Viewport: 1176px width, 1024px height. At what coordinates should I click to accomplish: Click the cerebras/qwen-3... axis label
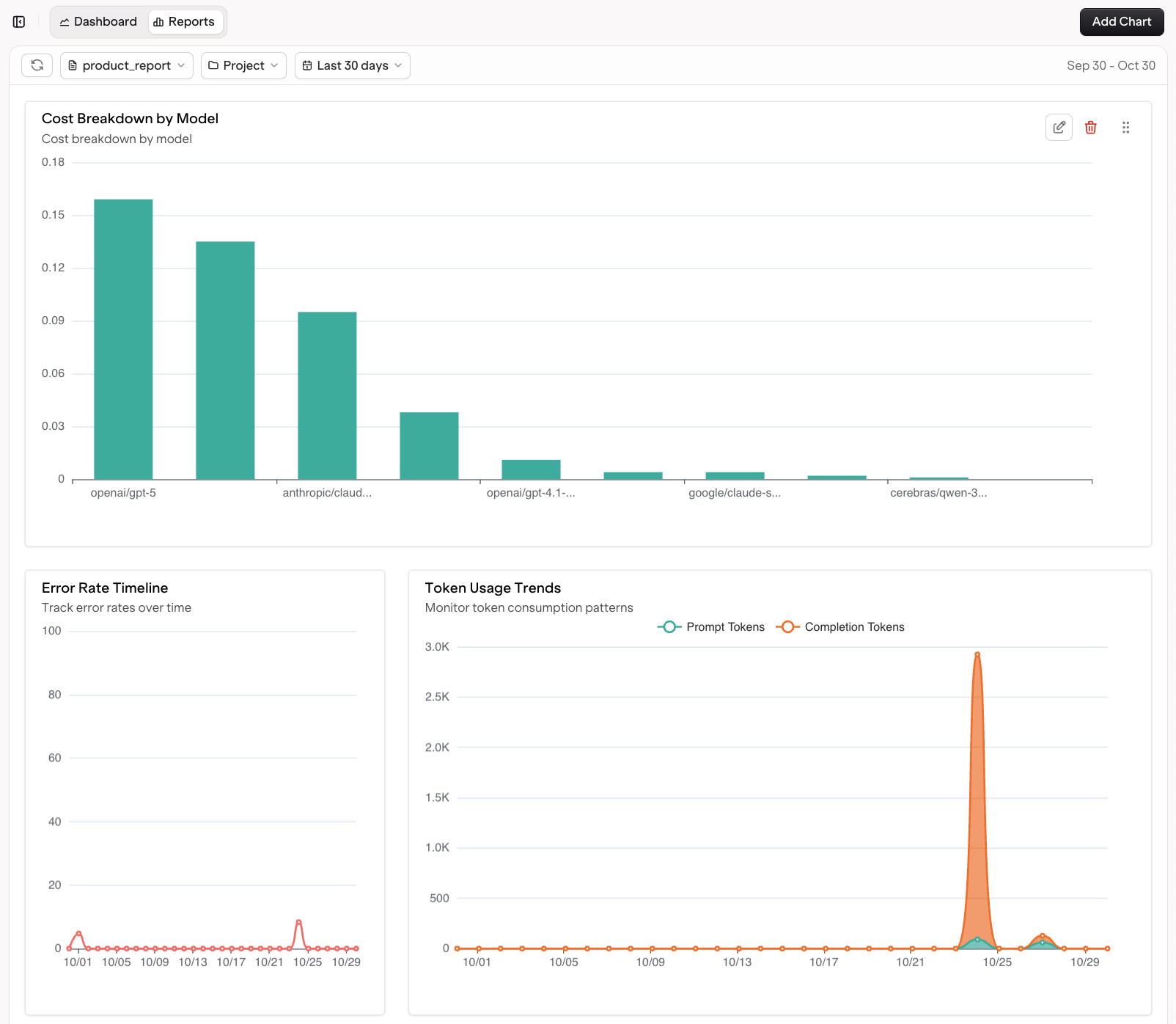click(x=938, y=493)
